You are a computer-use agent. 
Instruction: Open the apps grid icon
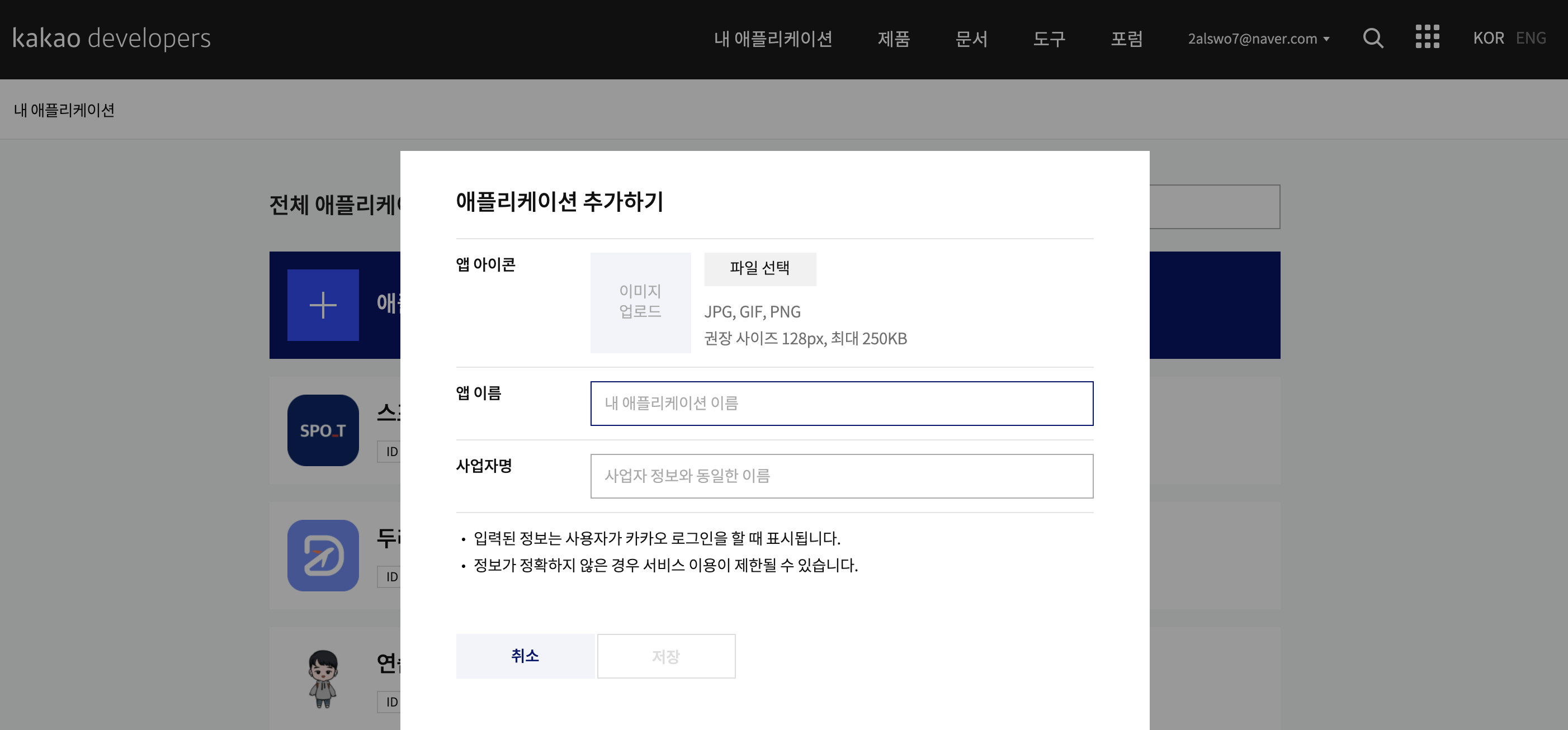pos(1427,37)
